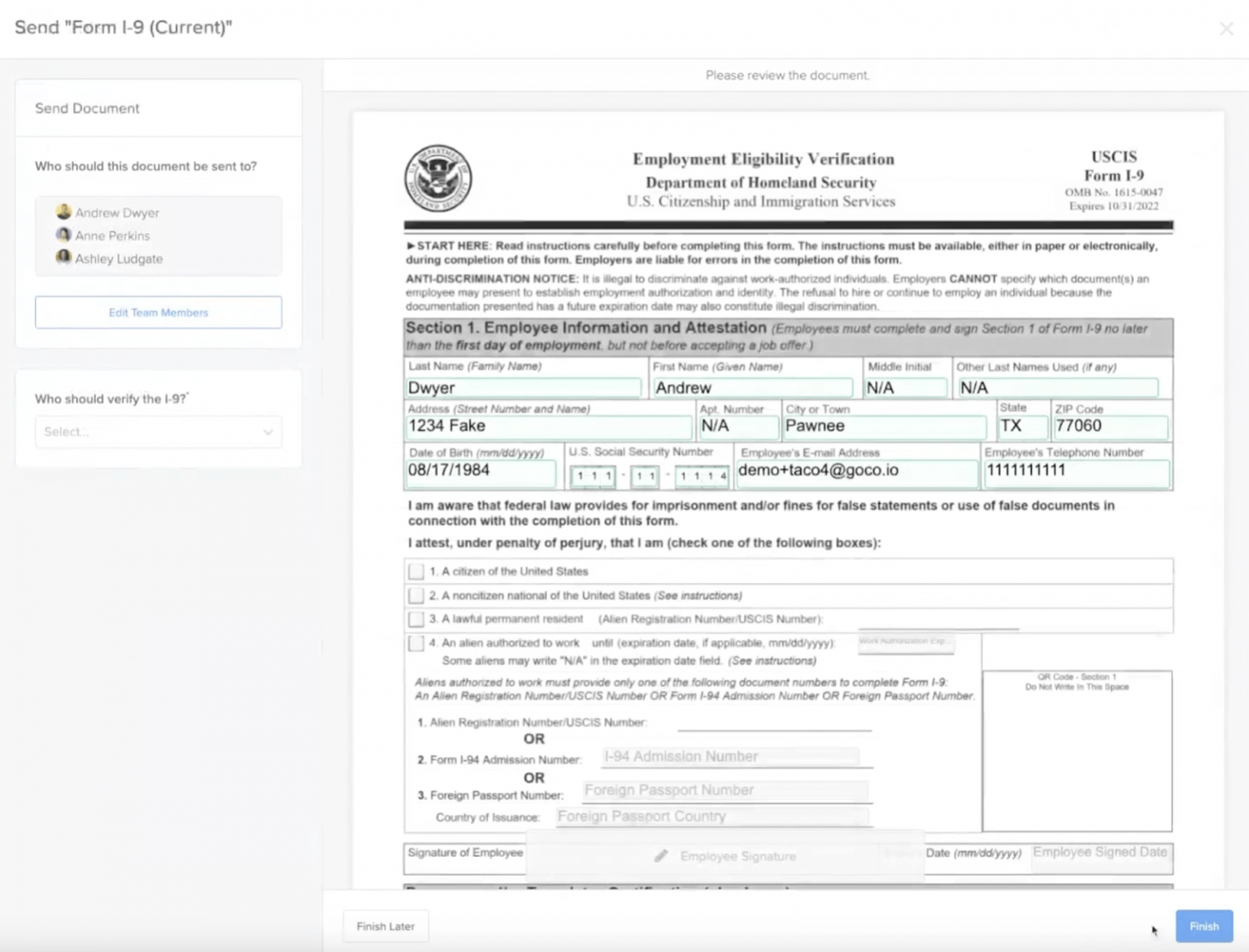Check the 'lawful permanent resident' checkbox
The image size is (1249, 952).
coord(416,619)
